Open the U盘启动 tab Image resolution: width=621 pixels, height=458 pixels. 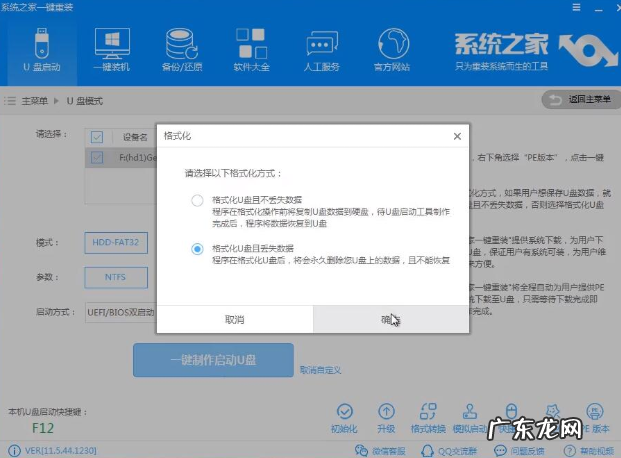42,50
